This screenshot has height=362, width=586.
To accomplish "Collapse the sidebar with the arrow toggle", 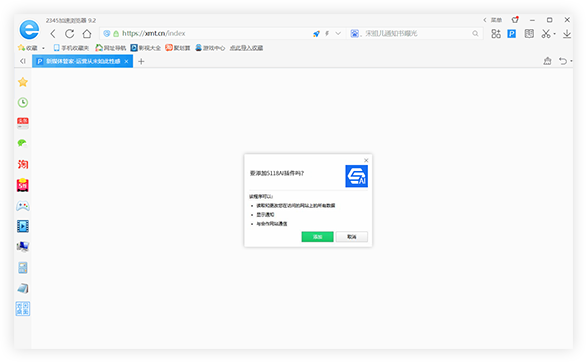I will [23, 61].
